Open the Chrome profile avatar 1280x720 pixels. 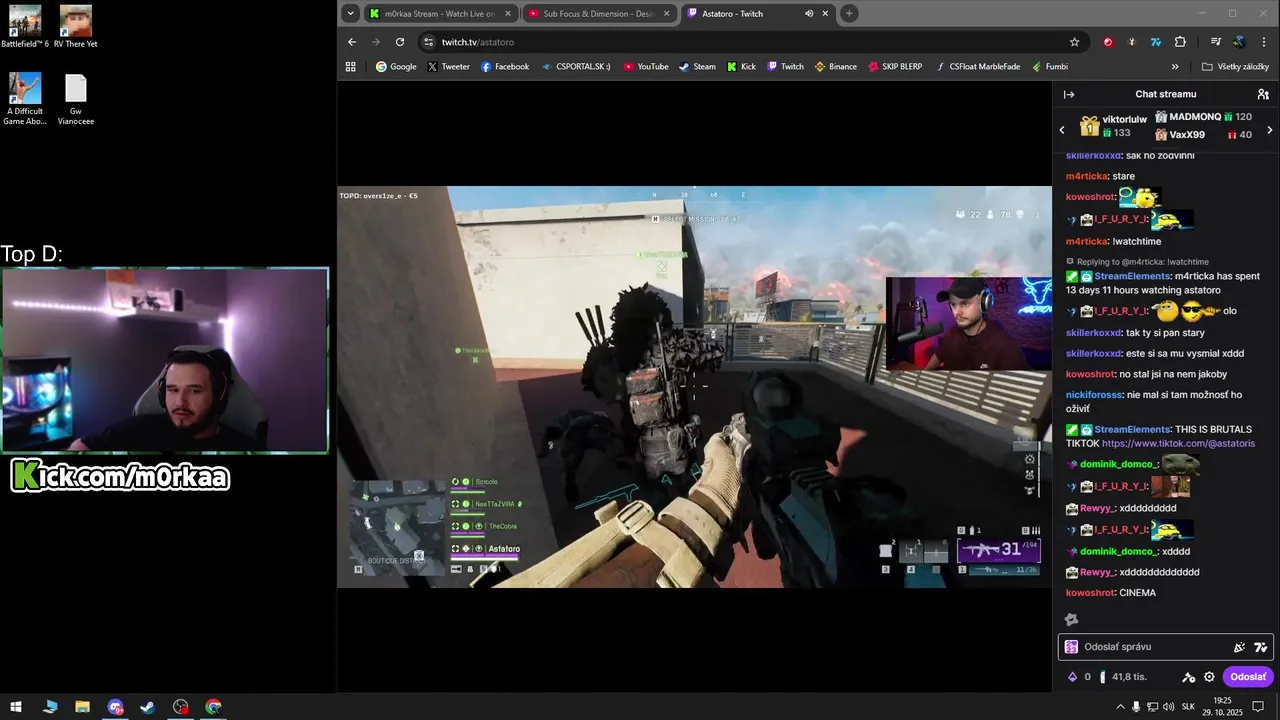(1239, 42)
